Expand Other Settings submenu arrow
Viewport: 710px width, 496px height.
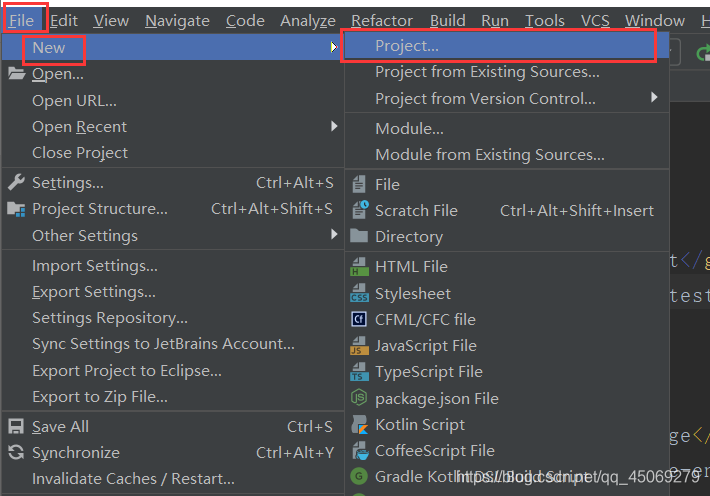click(x=334, y=234)
